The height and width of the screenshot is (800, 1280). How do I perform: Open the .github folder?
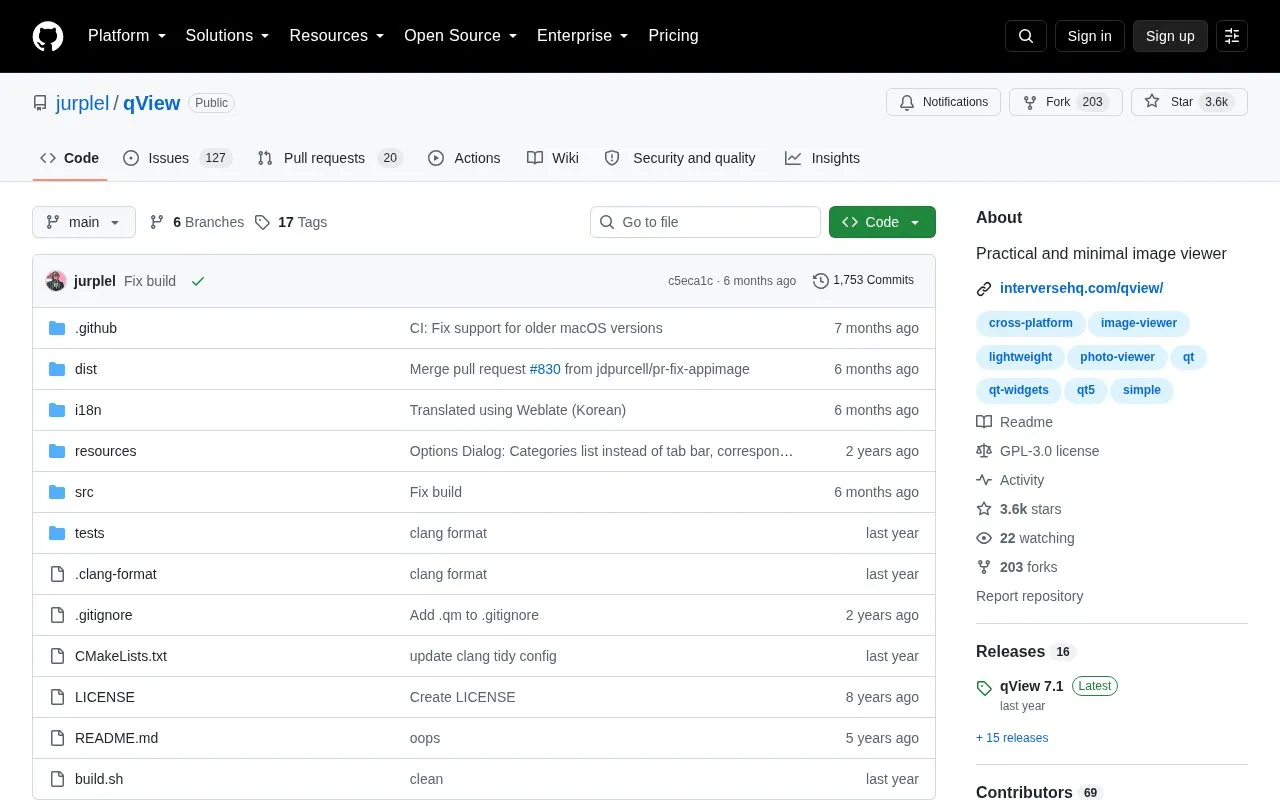pyautogui.click(x=96, y=328)
